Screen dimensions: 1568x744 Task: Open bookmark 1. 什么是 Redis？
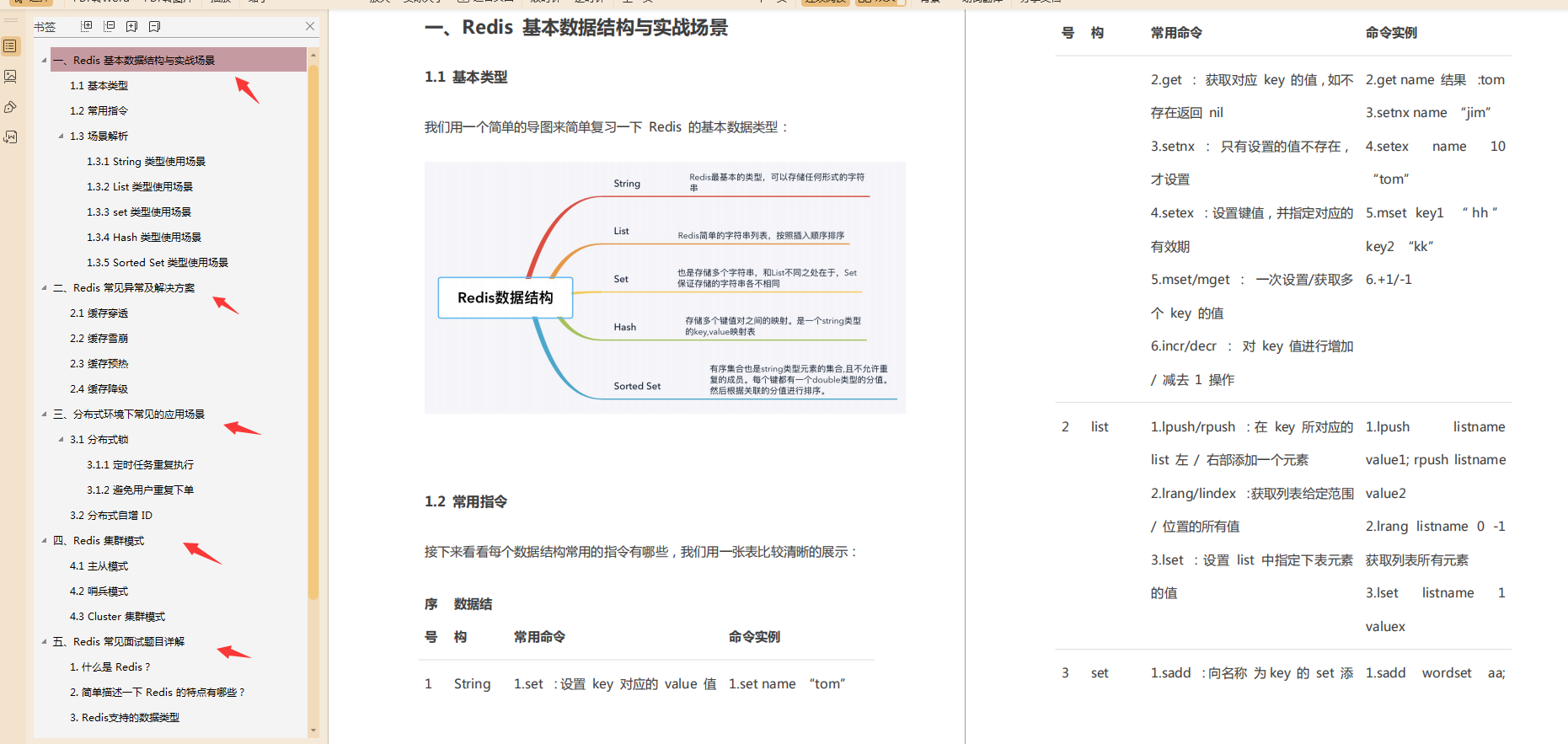[110, 667]
